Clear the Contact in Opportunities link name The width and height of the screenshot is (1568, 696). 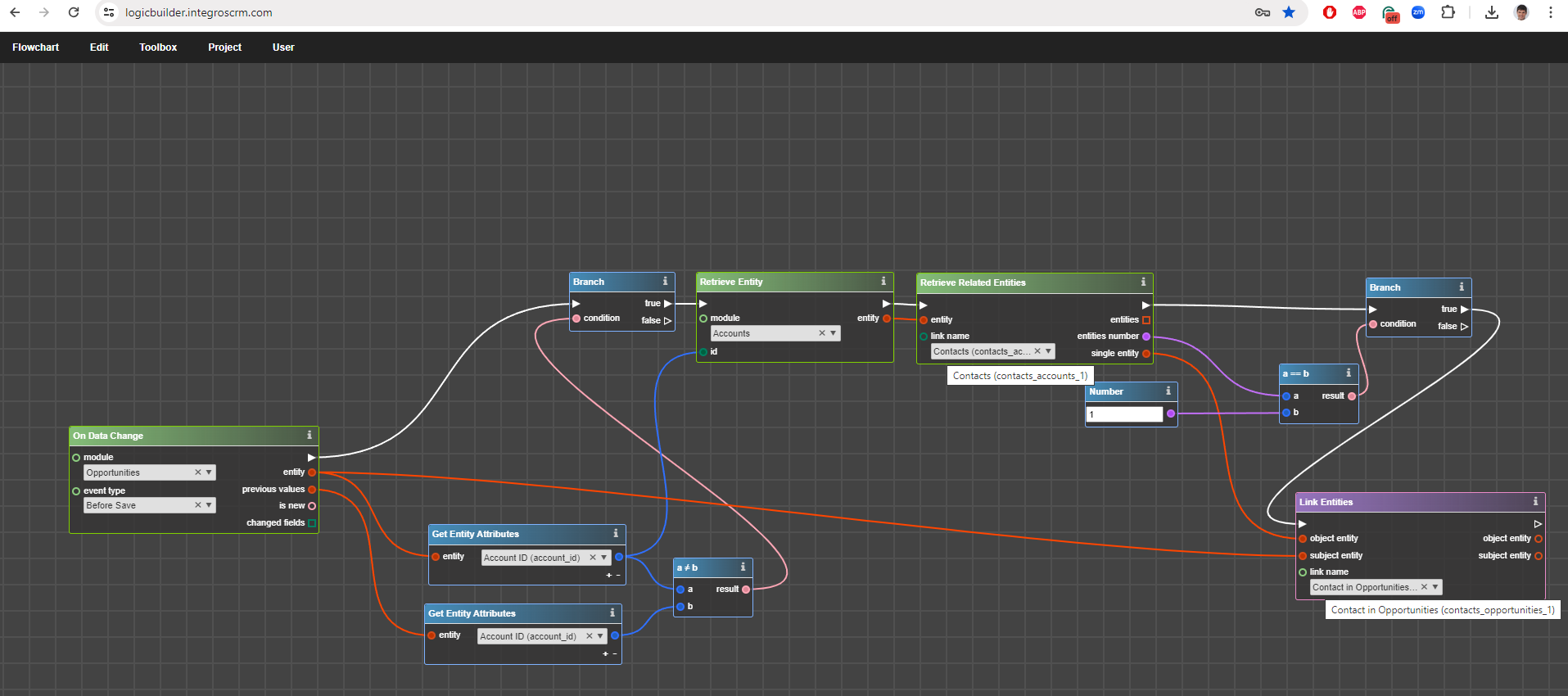click(1424, 587)
